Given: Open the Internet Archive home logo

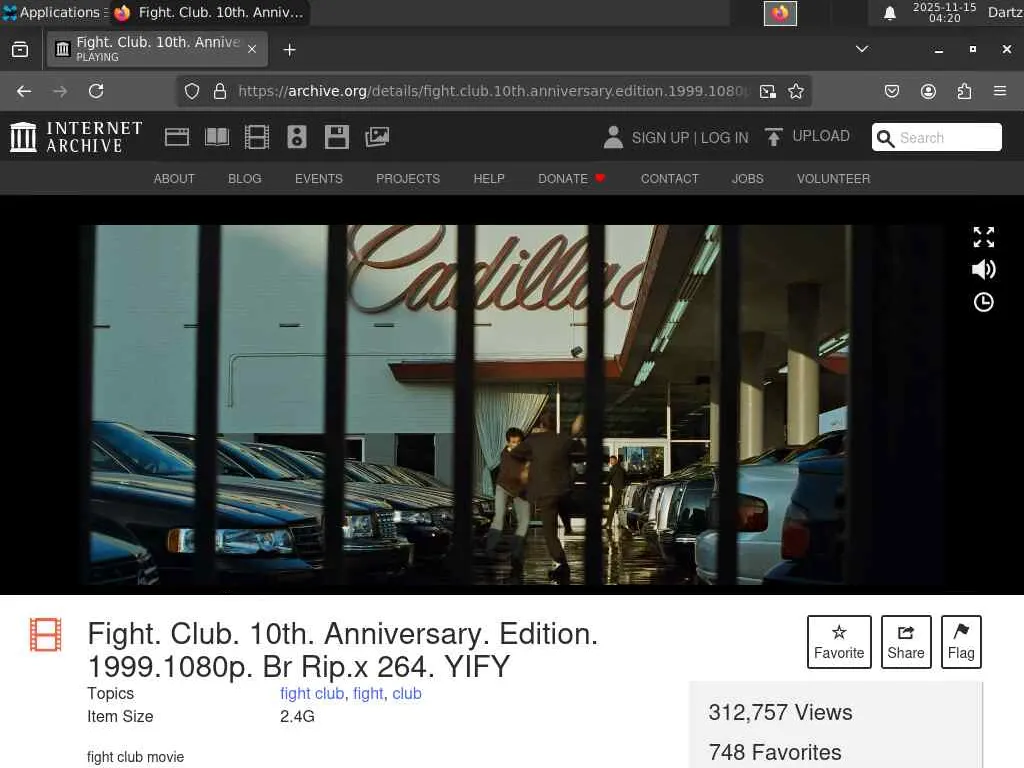Looking at the screenshot, I should 76,137.
